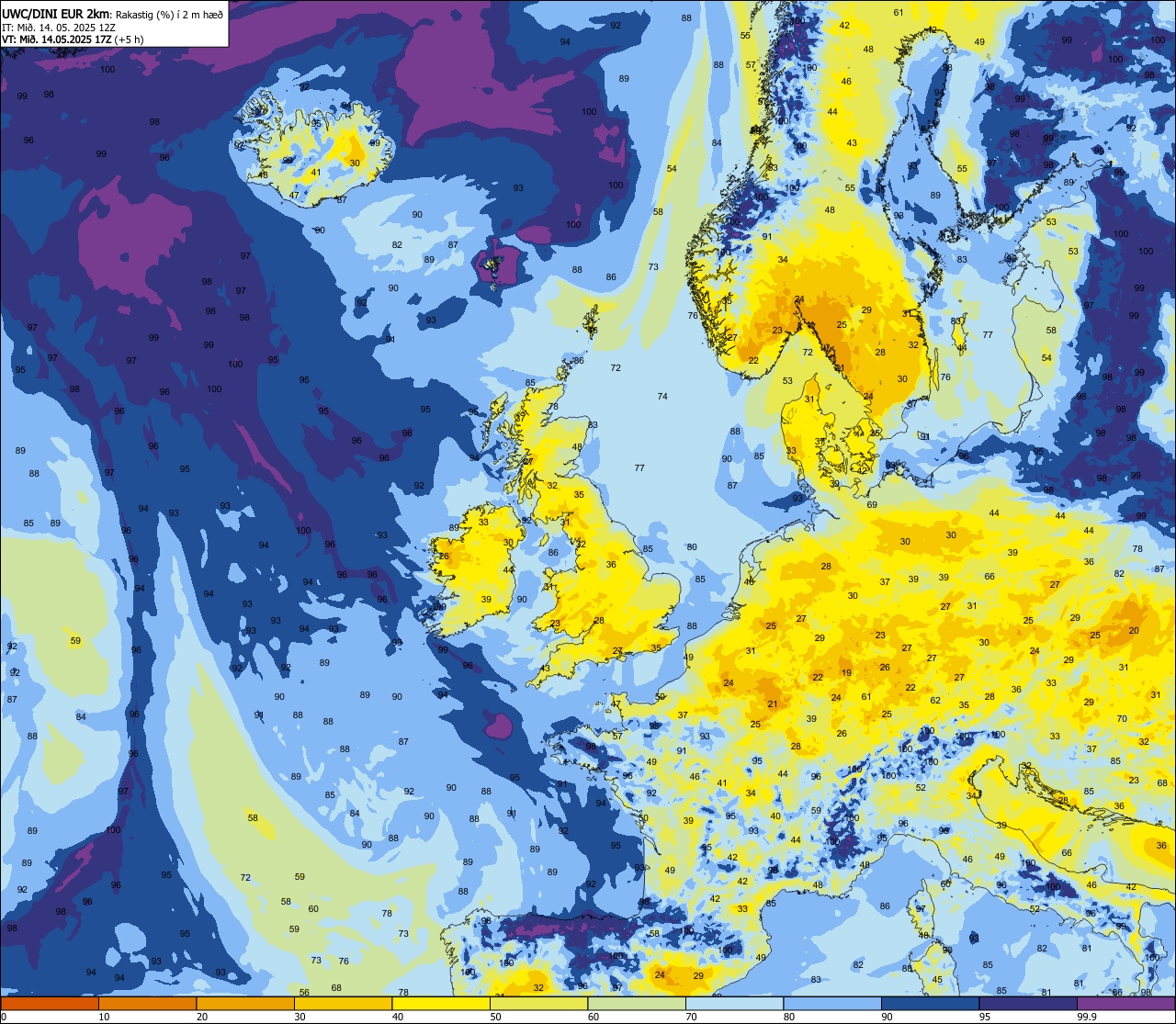Viewport: 1176px width, 1024px height.
Task: Select the 40–50% bright yellow legend swatch
Action: click(441, 1003)
